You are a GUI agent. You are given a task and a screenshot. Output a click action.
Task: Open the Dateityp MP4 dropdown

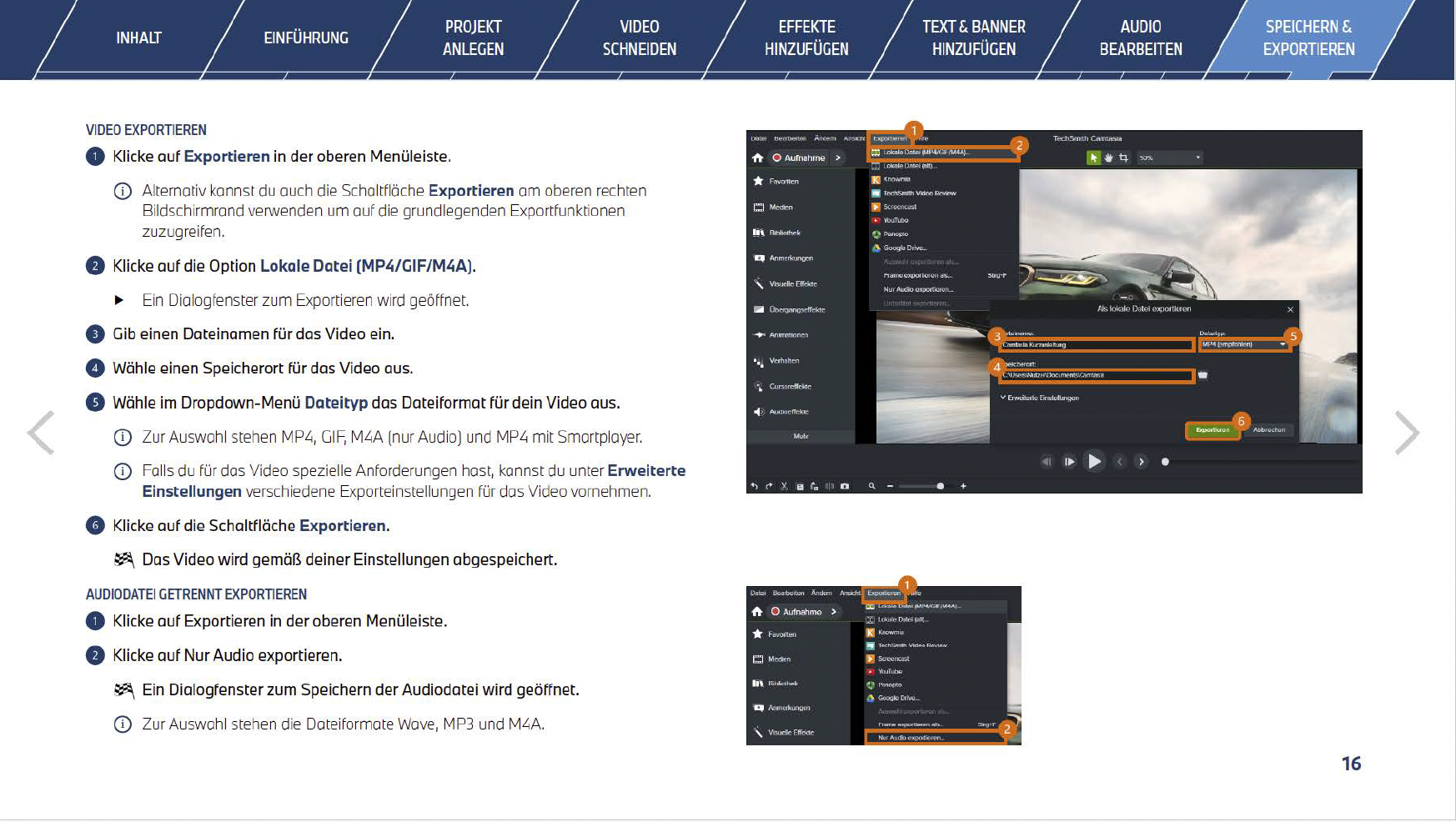pyautogui.click(x=1243, y=344)
